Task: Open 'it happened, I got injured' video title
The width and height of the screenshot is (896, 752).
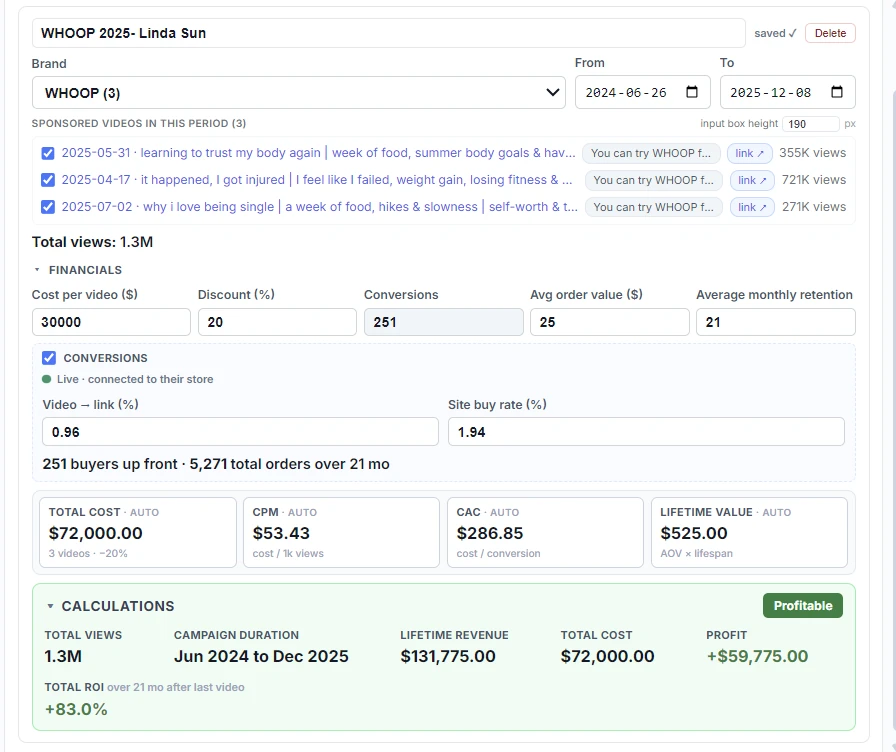Action: [x=317, y=180]
